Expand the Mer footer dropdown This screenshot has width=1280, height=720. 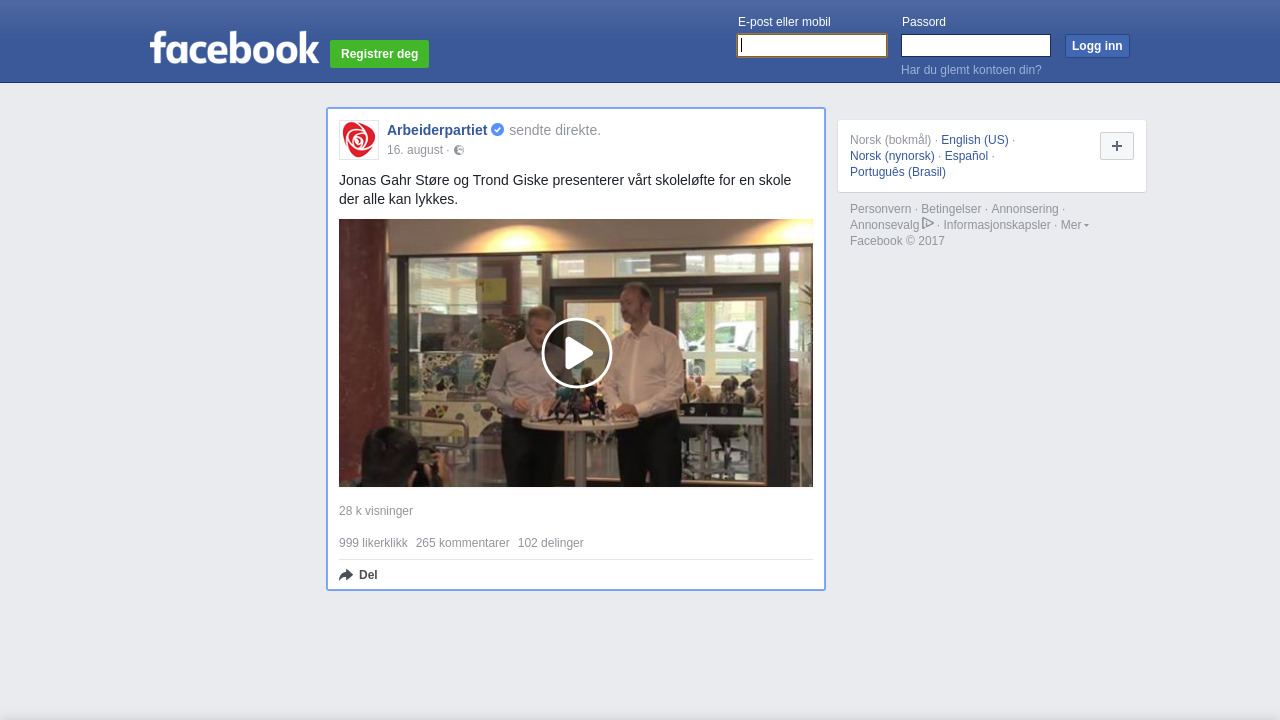[x=1075, y=225]
